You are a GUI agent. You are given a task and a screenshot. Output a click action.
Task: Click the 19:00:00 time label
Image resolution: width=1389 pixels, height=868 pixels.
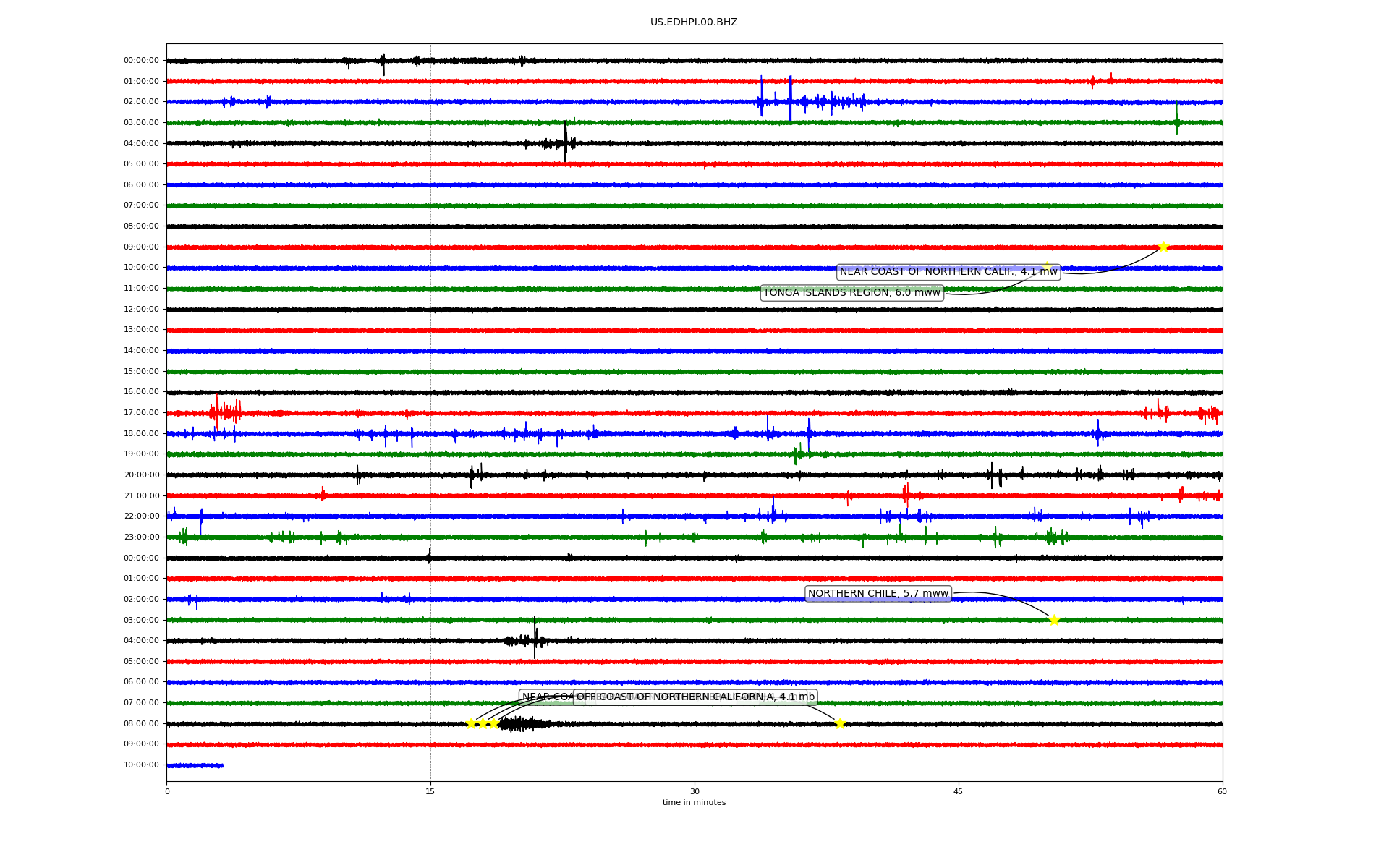[141, 454]
